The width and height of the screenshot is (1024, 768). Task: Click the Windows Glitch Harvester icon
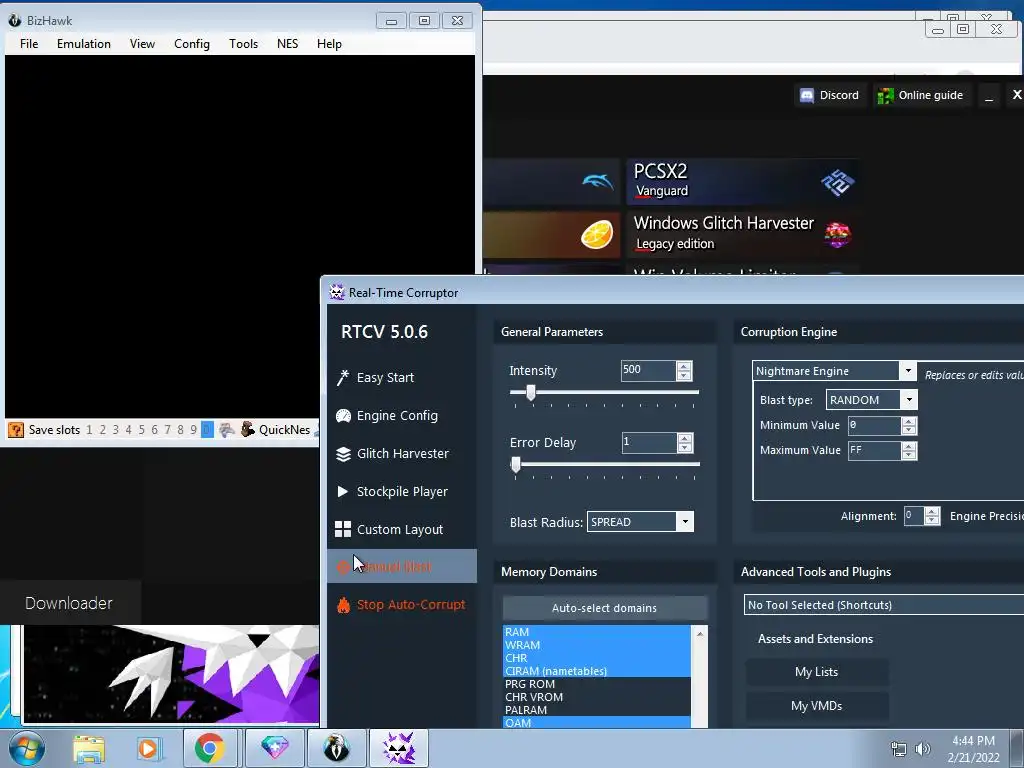coord(837,234)
